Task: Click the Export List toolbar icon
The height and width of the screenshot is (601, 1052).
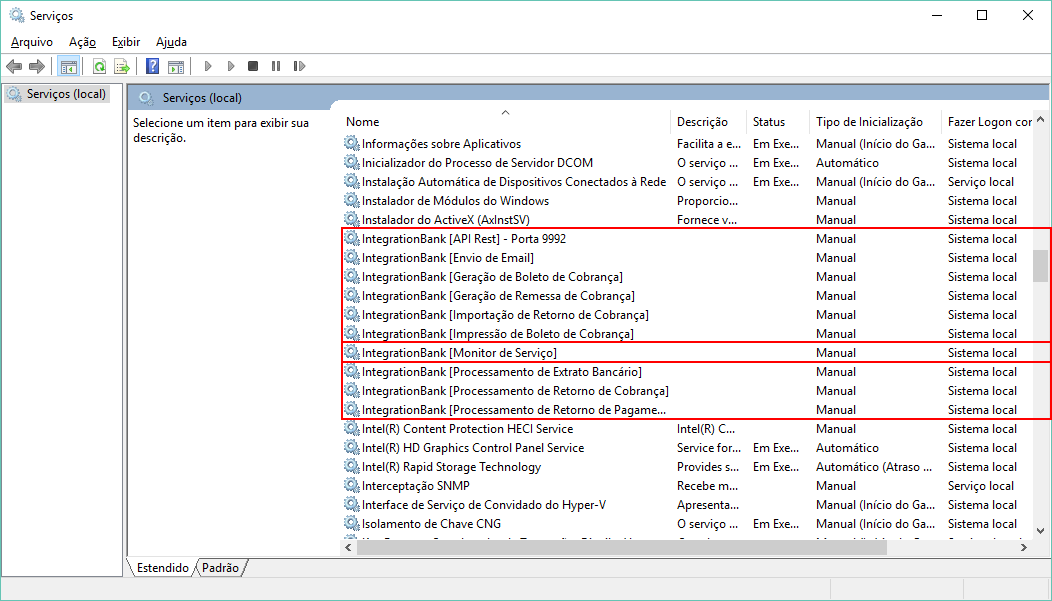Action: [x=121, y=66]
